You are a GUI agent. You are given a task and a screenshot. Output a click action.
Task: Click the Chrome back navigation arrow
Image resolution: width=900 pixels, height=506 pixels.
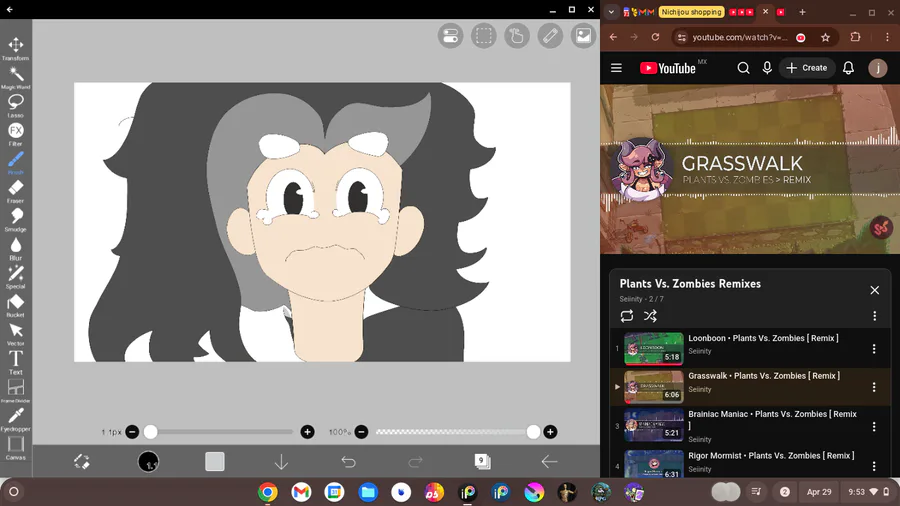click(614, 37)
